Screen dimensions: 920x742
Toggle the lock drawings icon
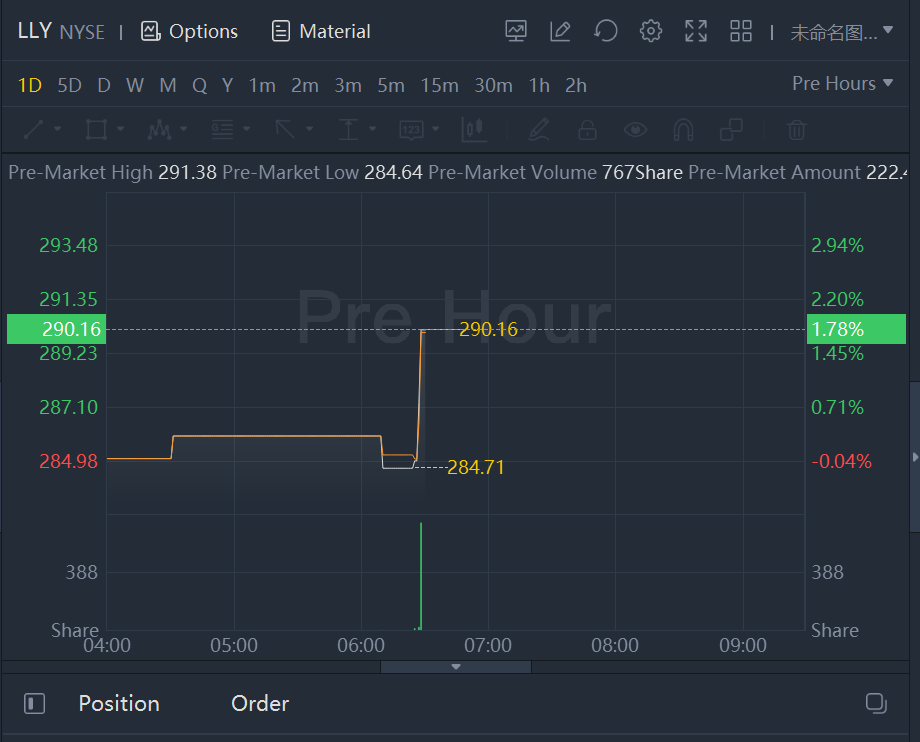point(587,129)
